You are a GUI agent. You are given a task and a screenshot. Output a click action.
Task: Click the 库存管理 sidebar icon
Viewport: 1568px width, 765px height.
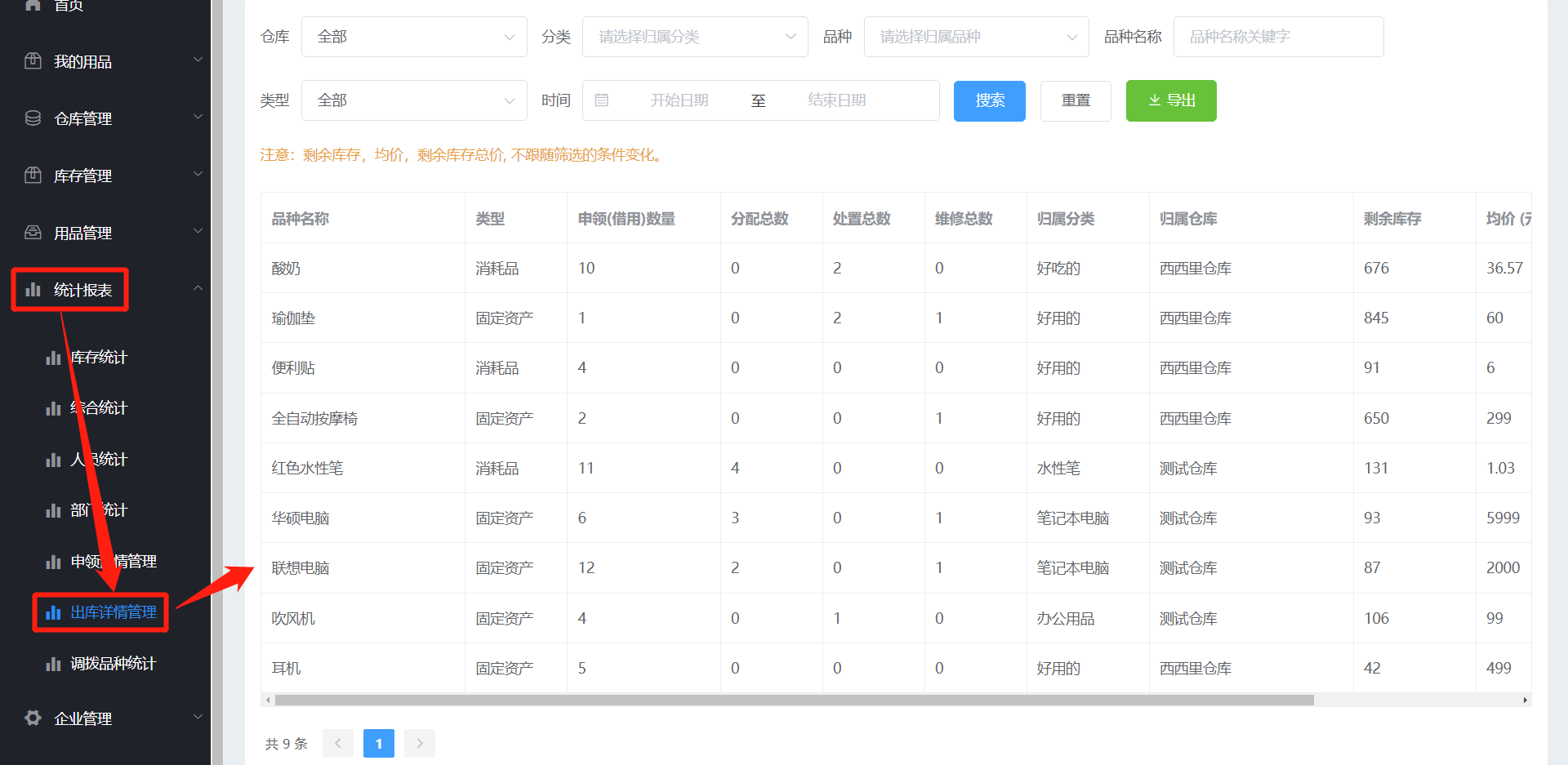point(33,176)
